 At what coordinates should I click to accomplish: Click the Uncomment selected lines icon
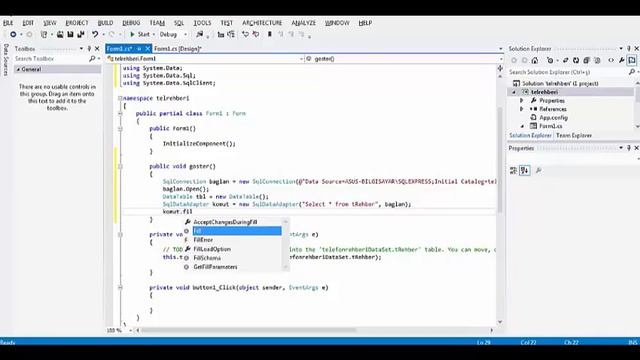click(x=256, y=35)
